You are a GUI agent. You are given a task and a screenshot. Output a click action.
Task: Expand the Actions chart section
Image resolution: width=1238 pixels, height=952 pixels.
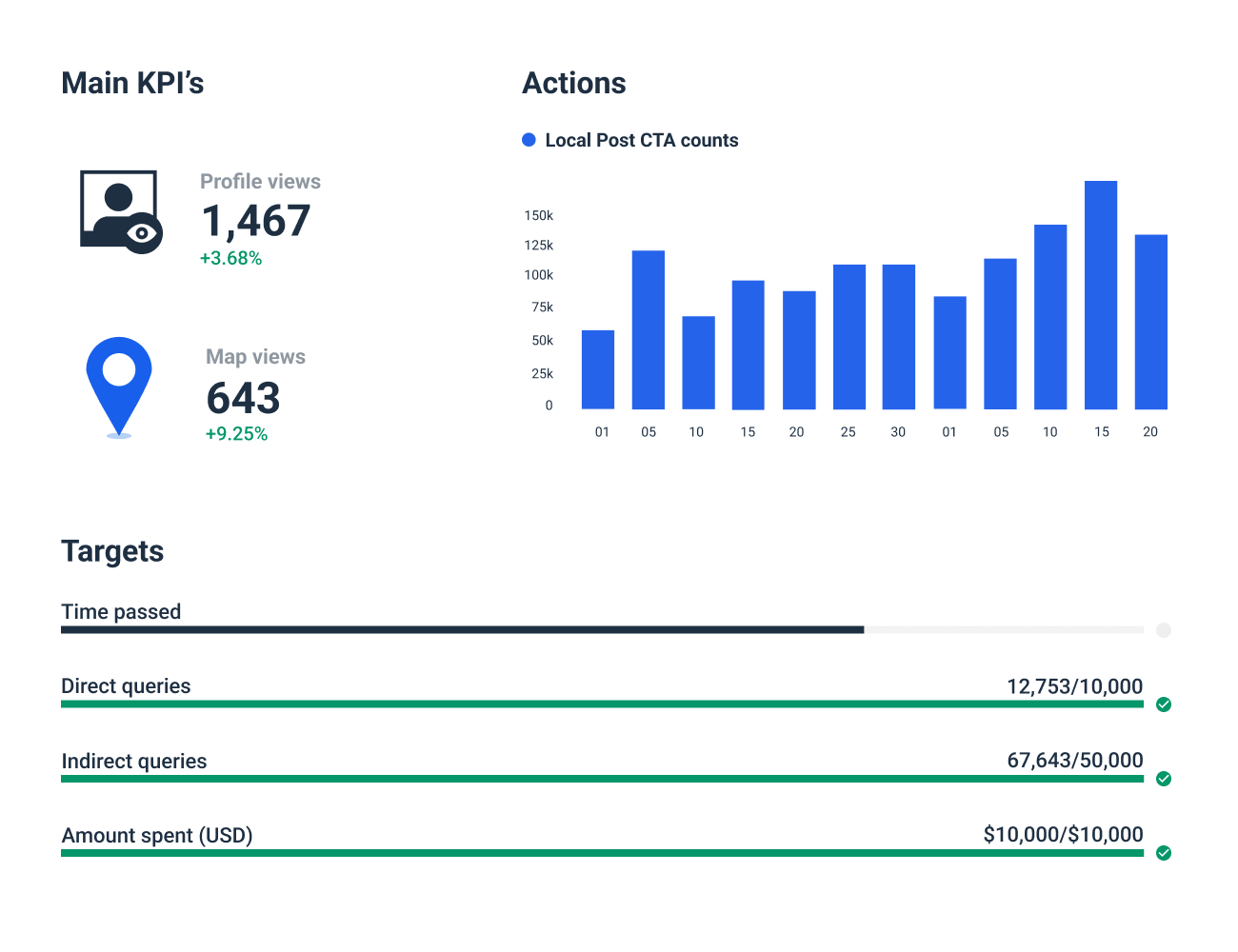[573, 83]
